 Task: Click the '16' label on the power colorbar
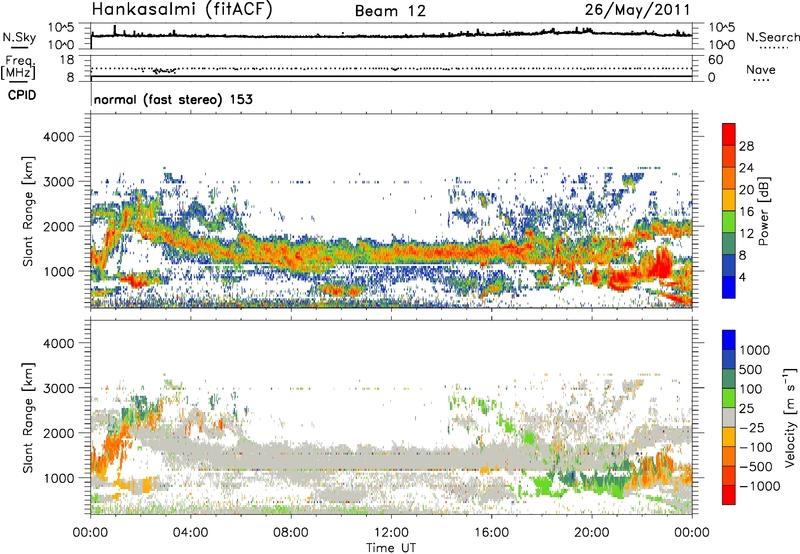click(746, 212)
